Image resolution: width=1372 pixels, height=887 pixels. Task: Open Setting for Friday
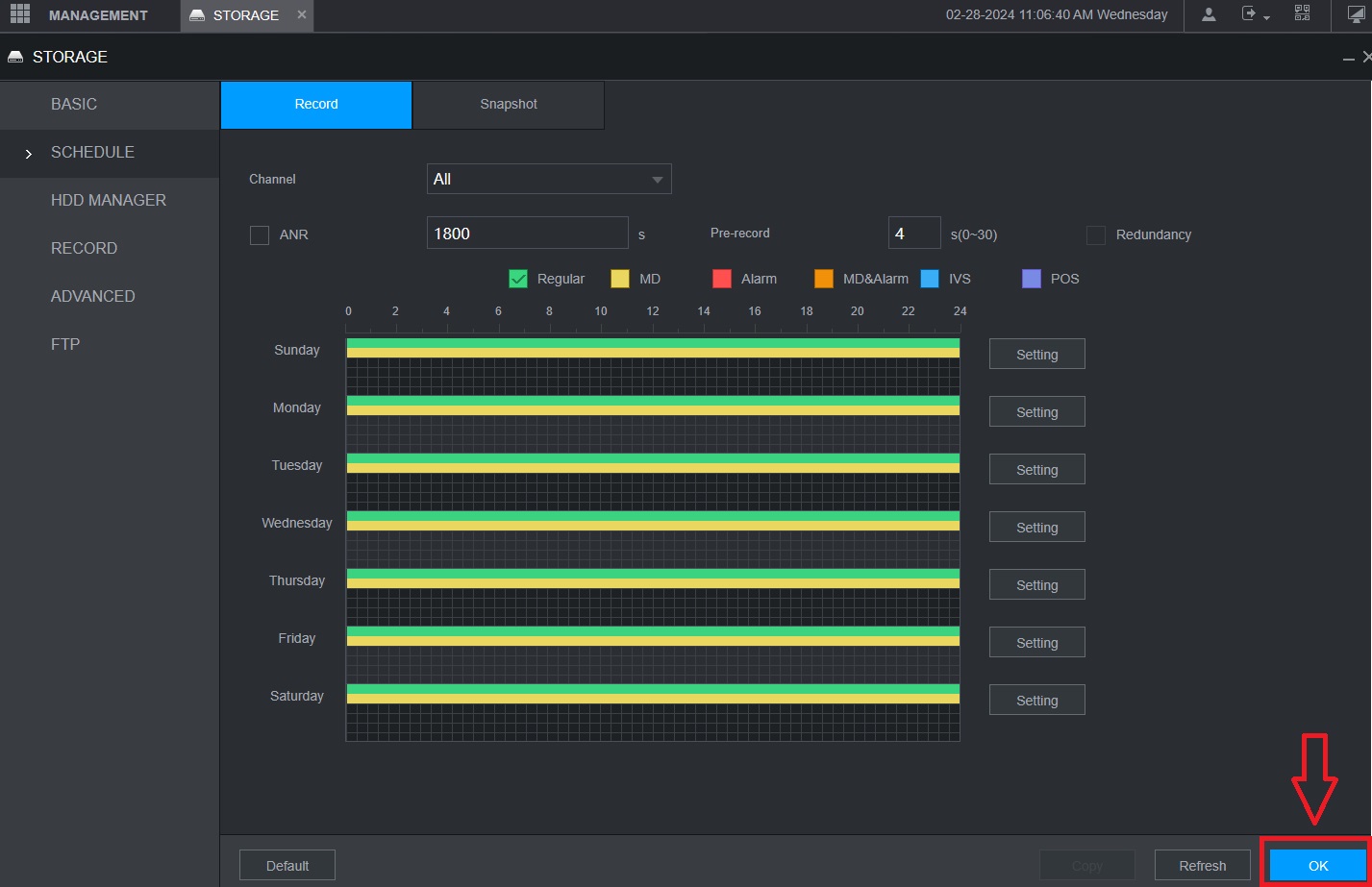[x=1037, y=642]
